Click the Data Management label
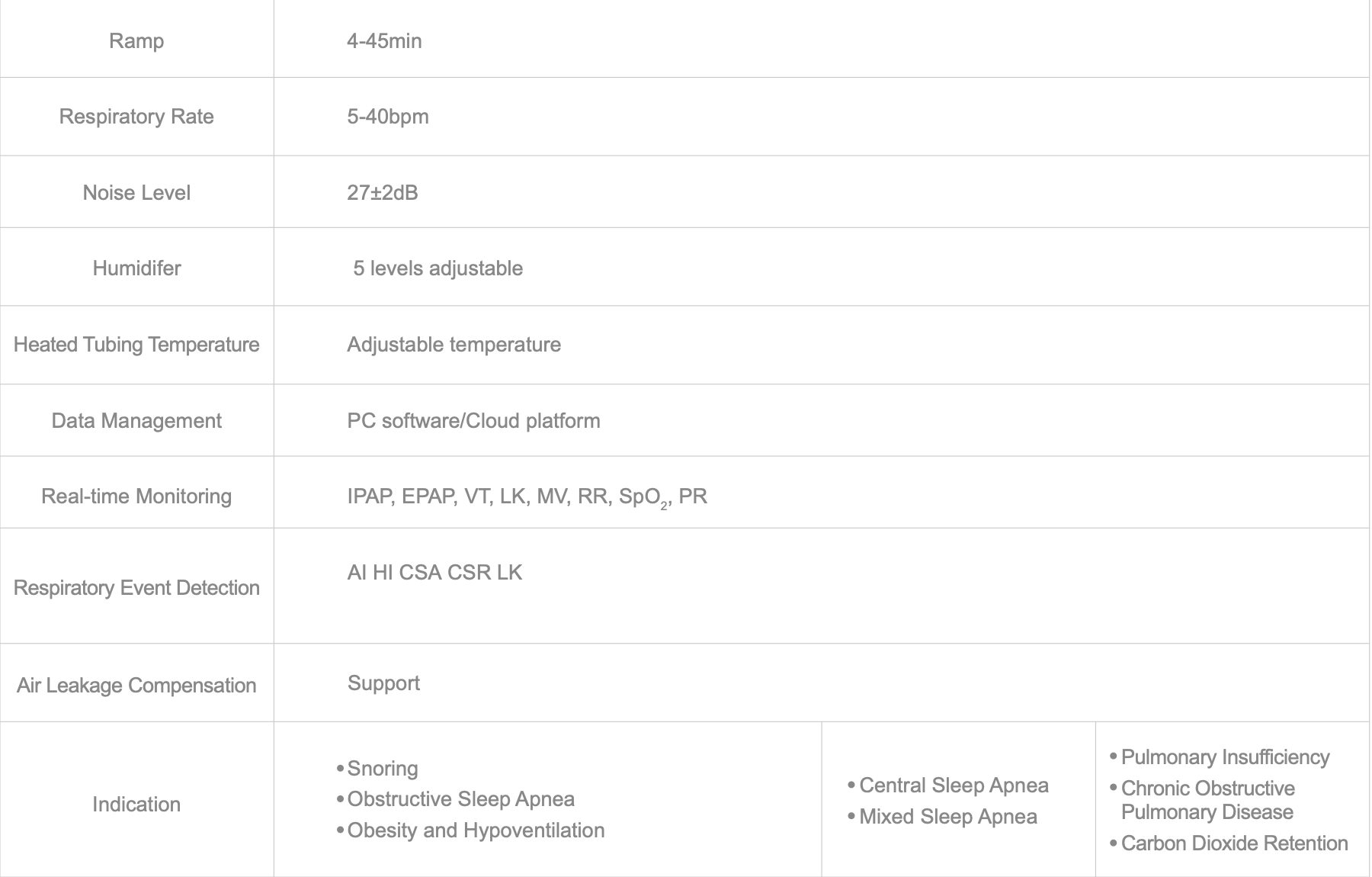The height and width of the screenshot is (877, 1372). 136,421
